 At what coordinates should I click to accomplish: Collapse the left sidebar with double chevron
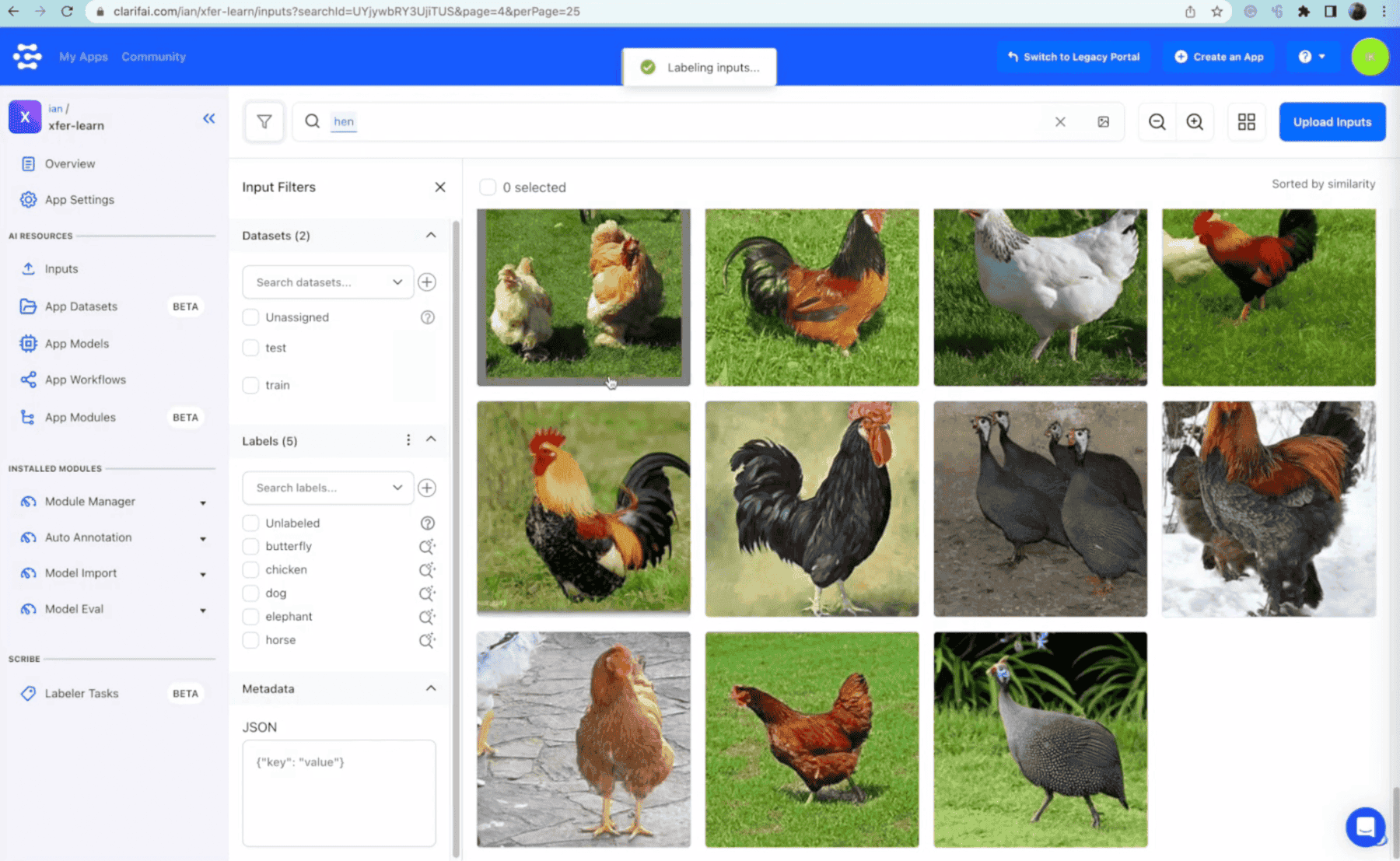[208, 118]
